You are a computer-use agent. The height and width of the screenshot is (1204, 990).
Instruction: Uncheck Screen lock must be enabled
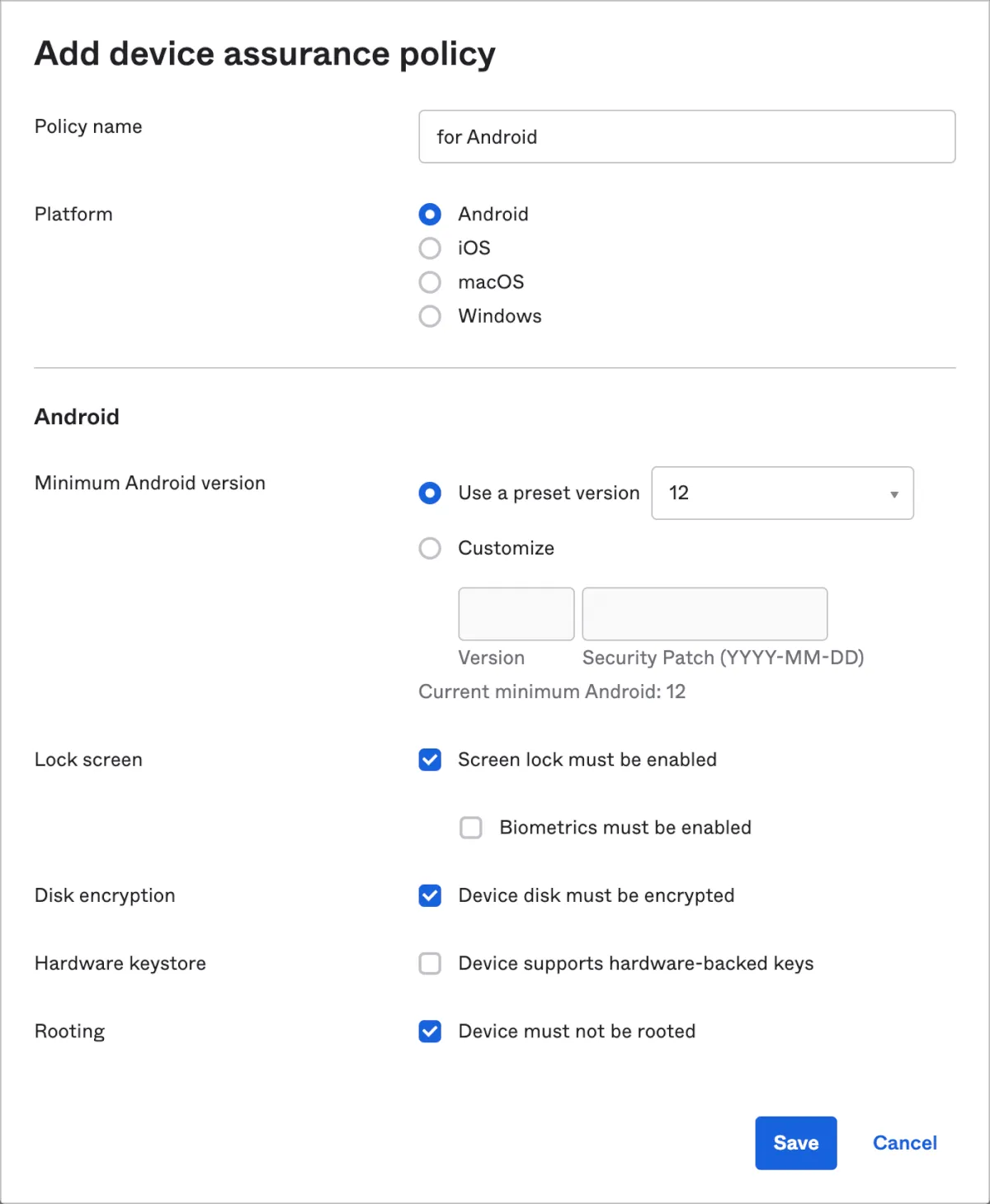click(430, 760)
